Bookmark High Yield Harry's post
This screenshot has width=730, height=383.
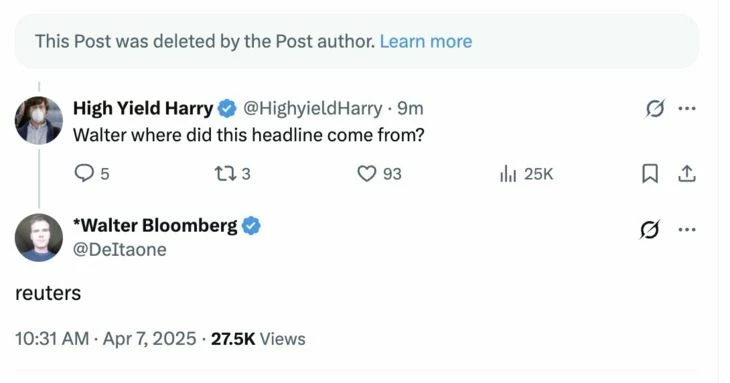click(650, 174)
